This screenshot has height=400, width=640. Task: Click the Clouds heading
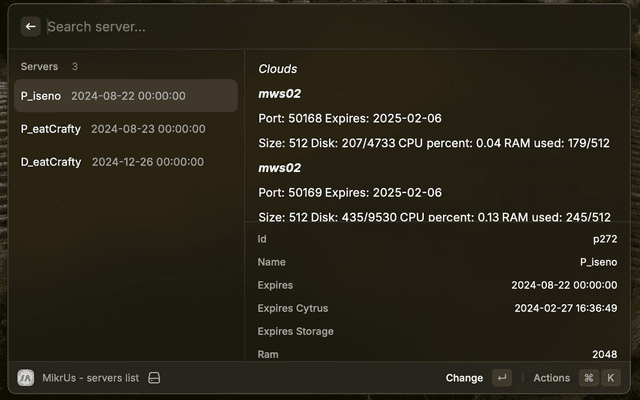(x=277, y=69)
